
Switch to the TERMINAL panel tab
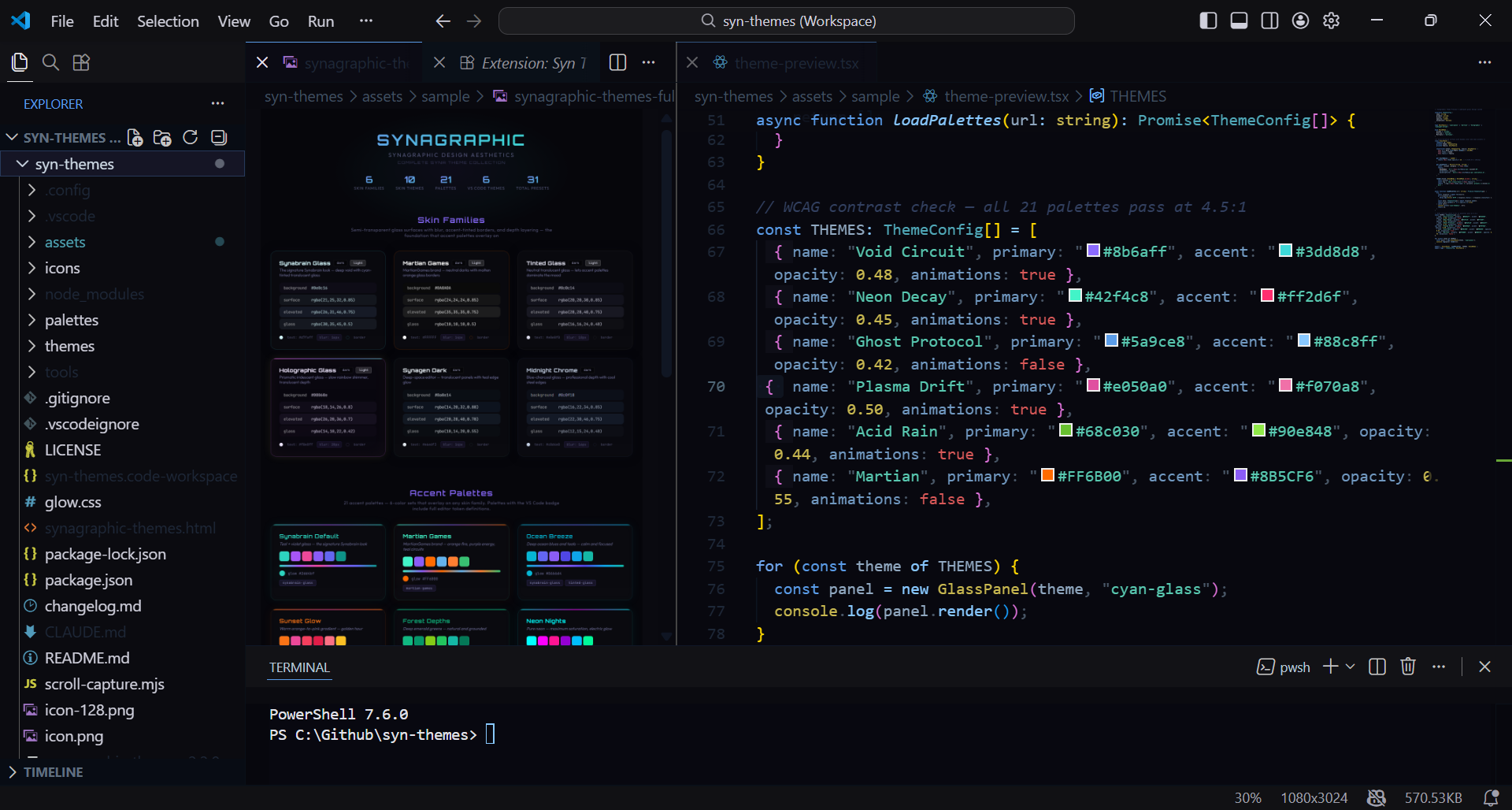pos(299,667)
